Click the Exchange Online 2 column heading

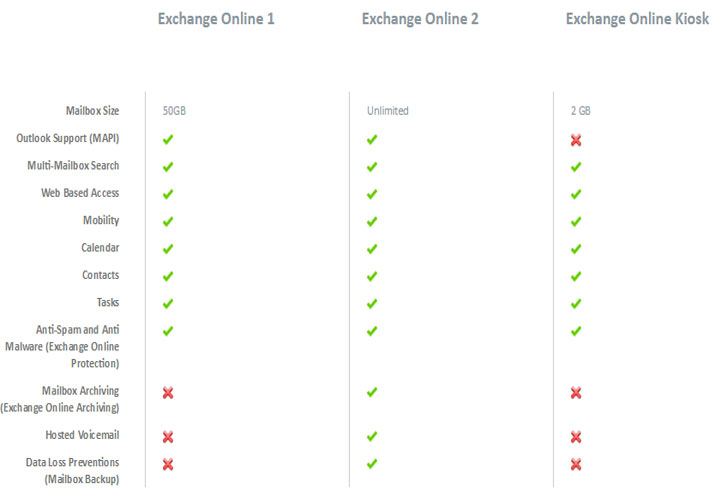point(420,19)
